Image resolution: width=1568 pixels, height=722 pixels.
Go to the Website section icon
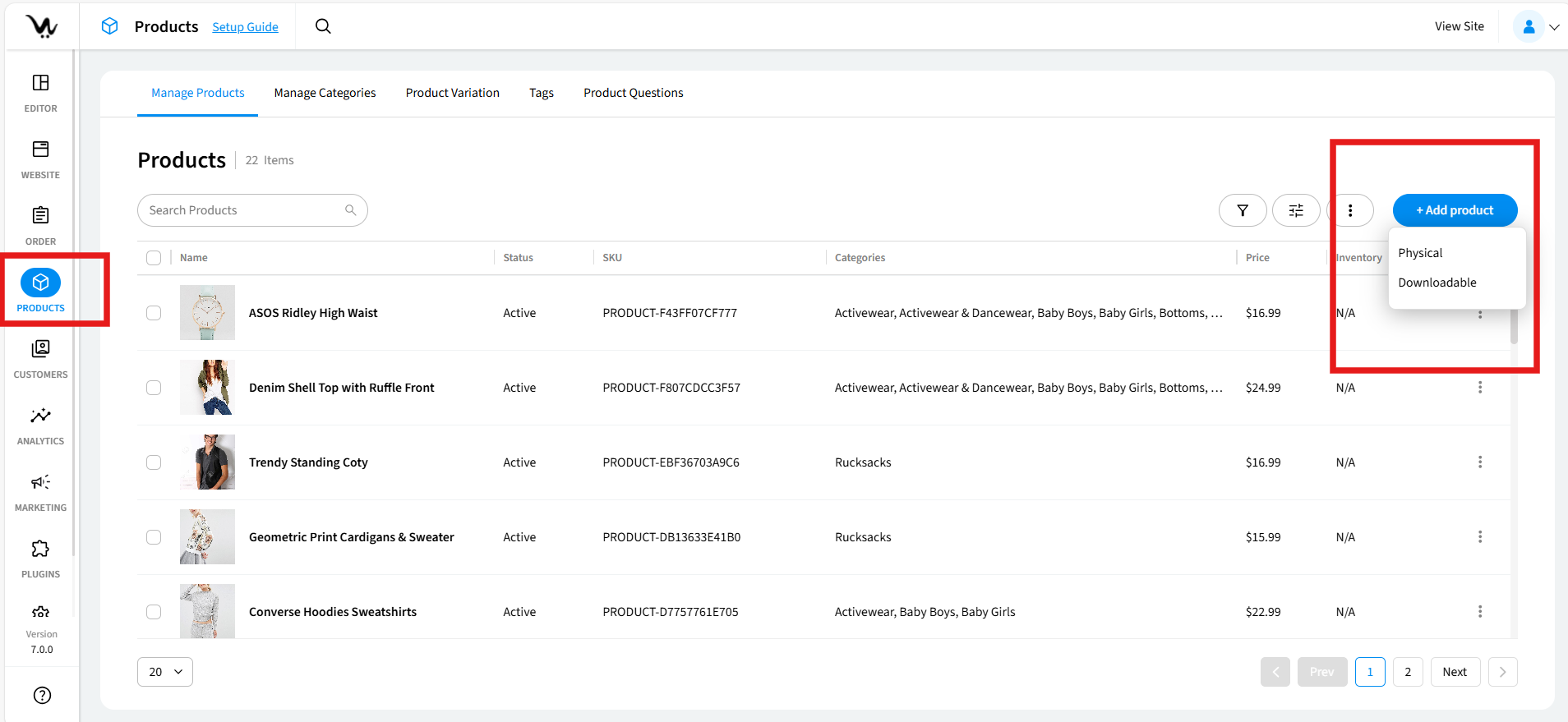[x=40, y=149]
